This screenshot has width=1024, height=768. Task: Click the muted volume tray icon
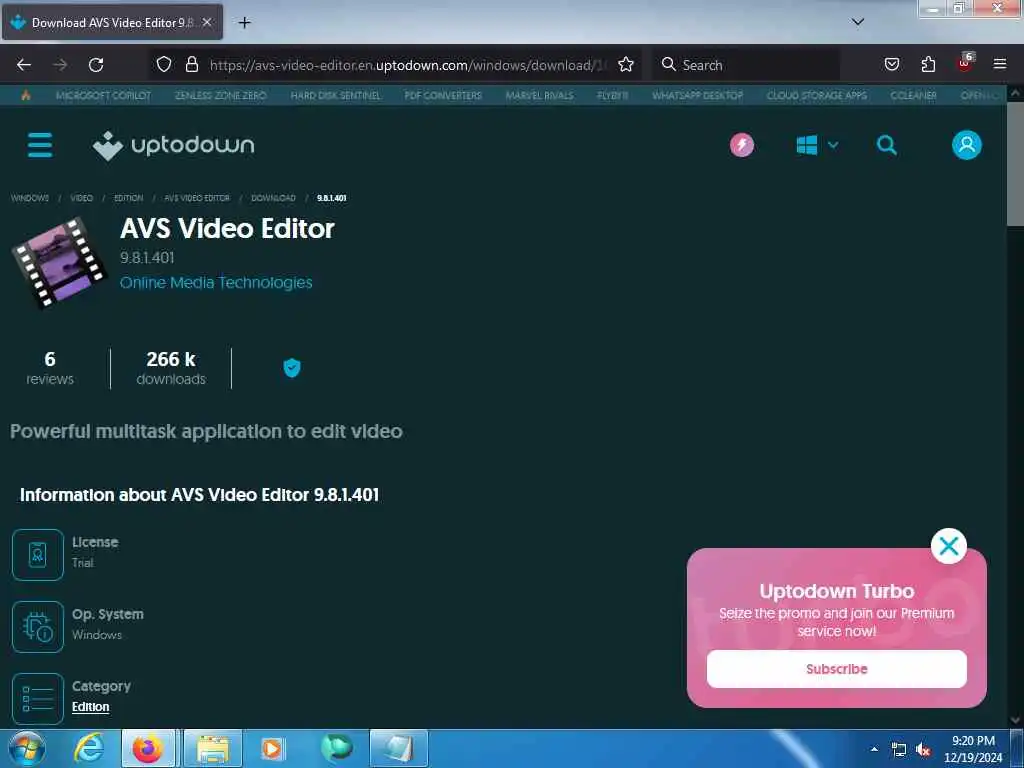(923, 750)
